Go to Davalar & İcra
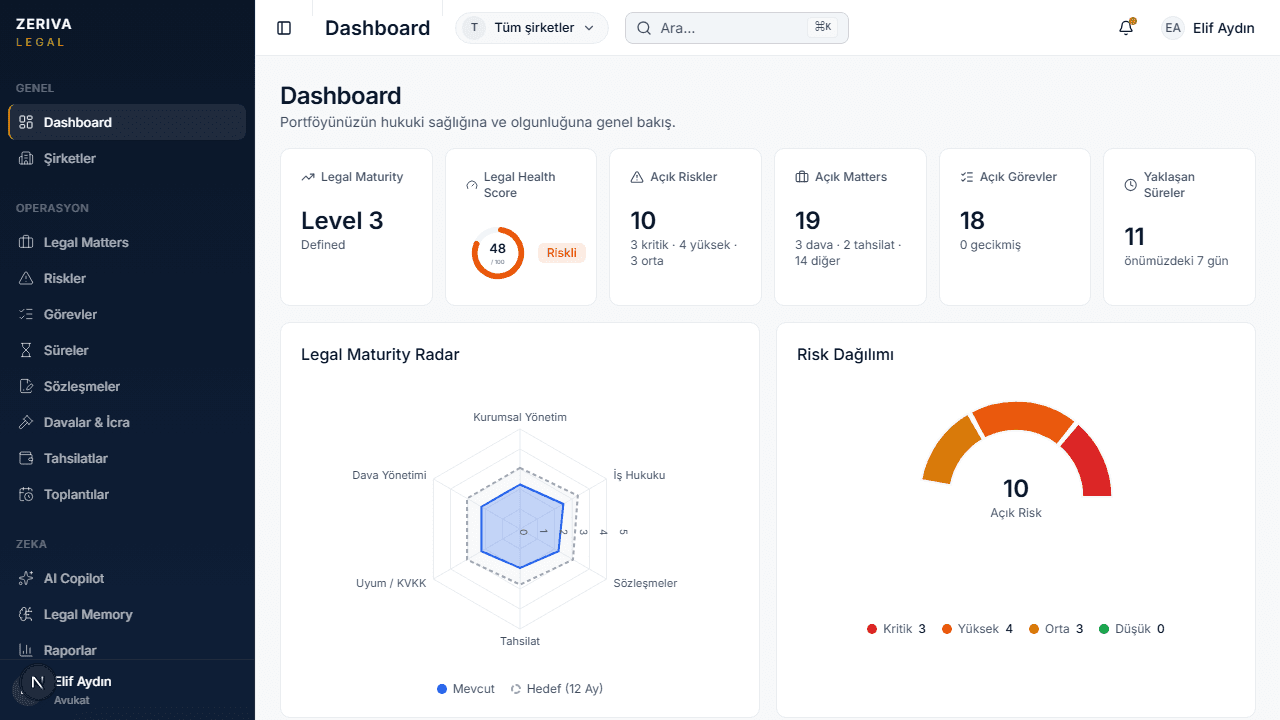1280x720 pixels. tap(127, 422)
